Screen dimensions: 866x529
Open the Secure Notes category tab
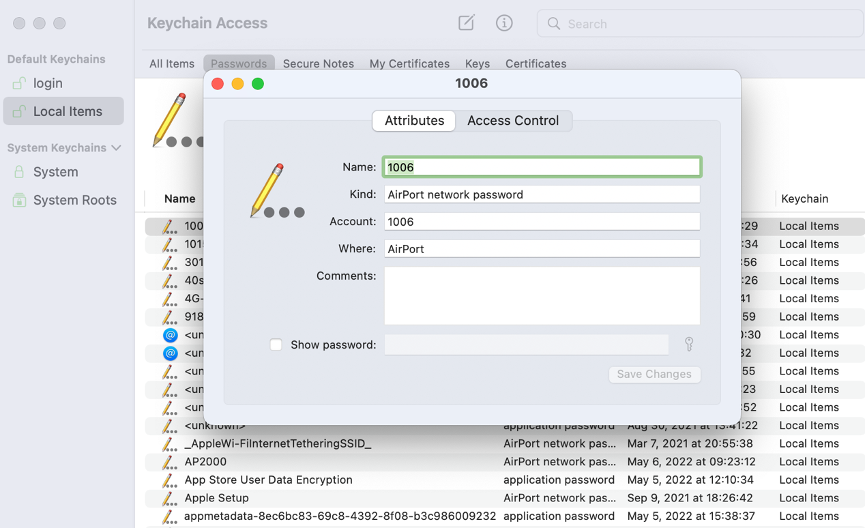pos(318,63)
